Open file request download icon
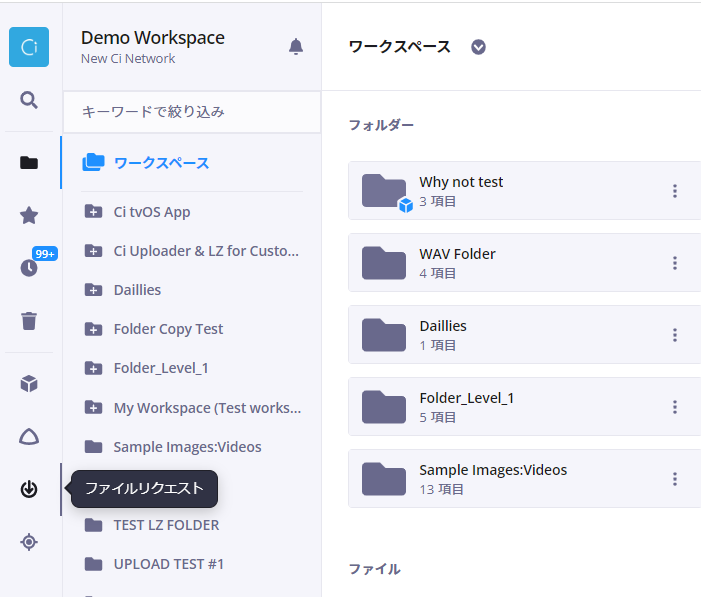701x597 pixels. pyautogui.click(x=29, y=489)
